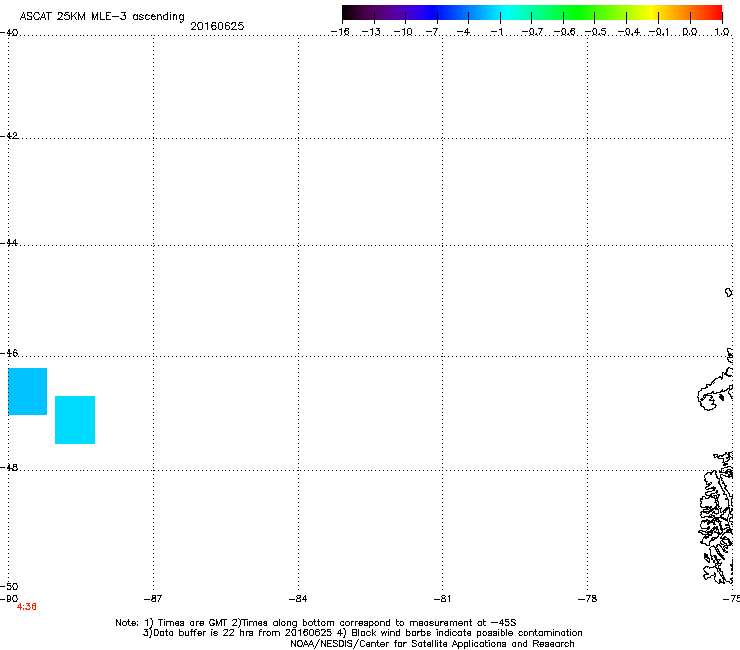
Task: Click the 1.0 color bar label
Action: coord(722,32)
